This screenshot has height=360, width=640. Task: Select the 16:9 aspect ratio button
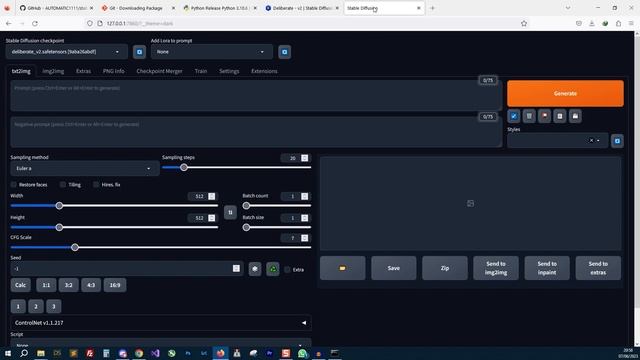click(x=115, y=285)
